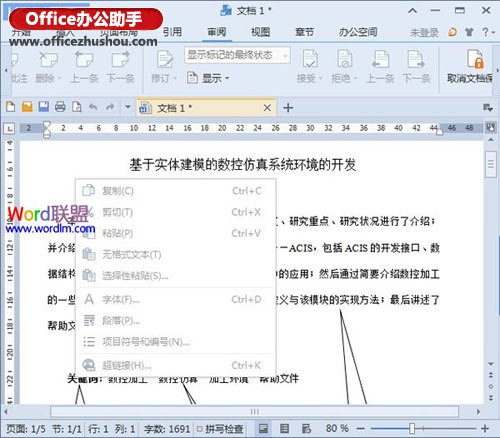Open the 显示 markup dropdown
Screen dimensions: 500x438
click(x=208, y=78)
